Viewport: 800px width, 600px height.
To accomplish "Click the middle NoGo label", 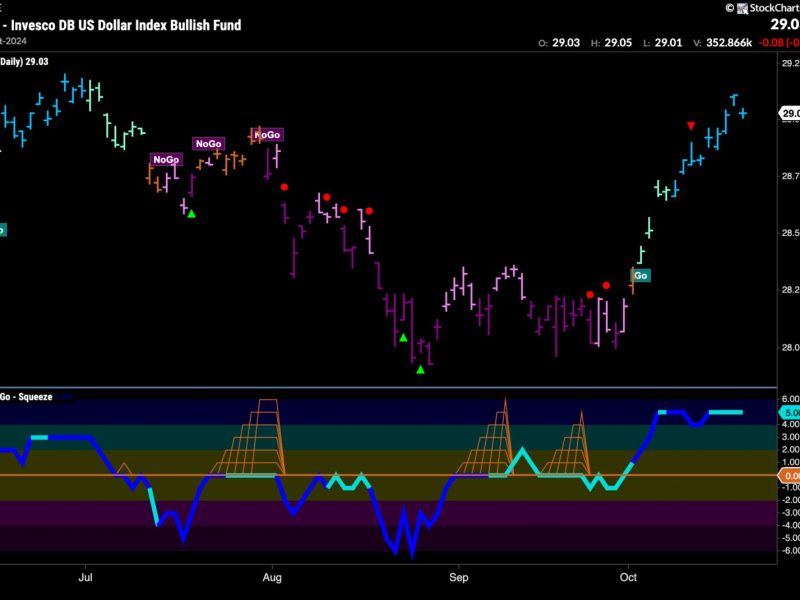I will click(208, 144).
